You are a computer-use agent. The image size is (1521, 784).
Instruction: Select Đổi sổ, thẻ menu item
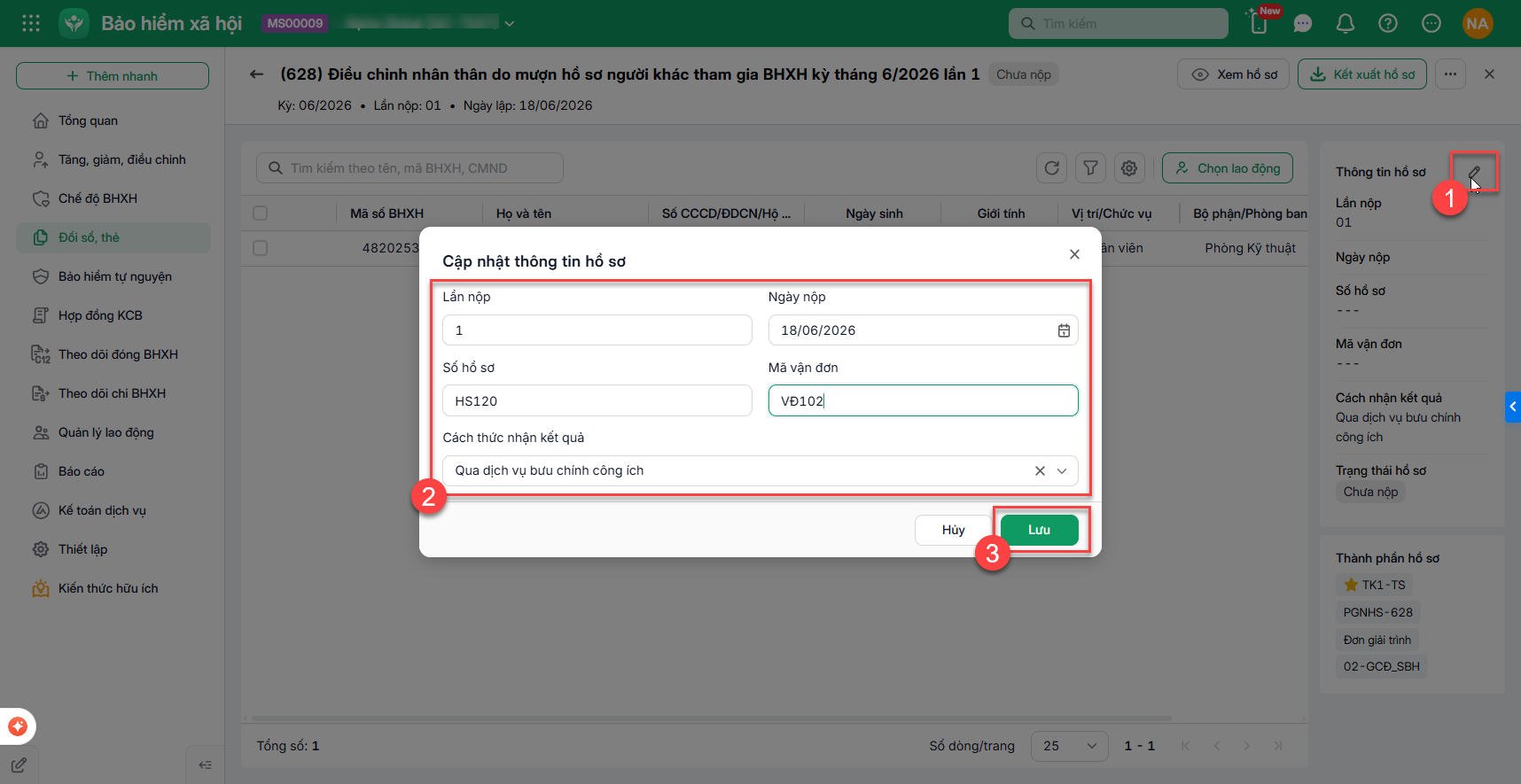click(113, 237)
